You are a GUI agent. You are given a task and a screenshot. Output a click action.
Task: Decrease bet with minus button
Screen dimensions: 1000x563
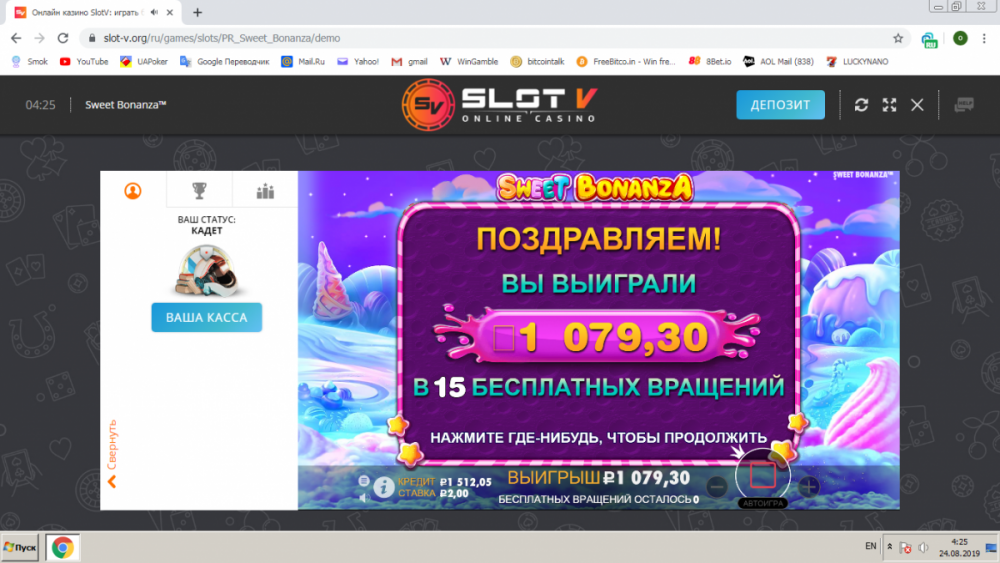pyautogui.click(x=716, y=487)
